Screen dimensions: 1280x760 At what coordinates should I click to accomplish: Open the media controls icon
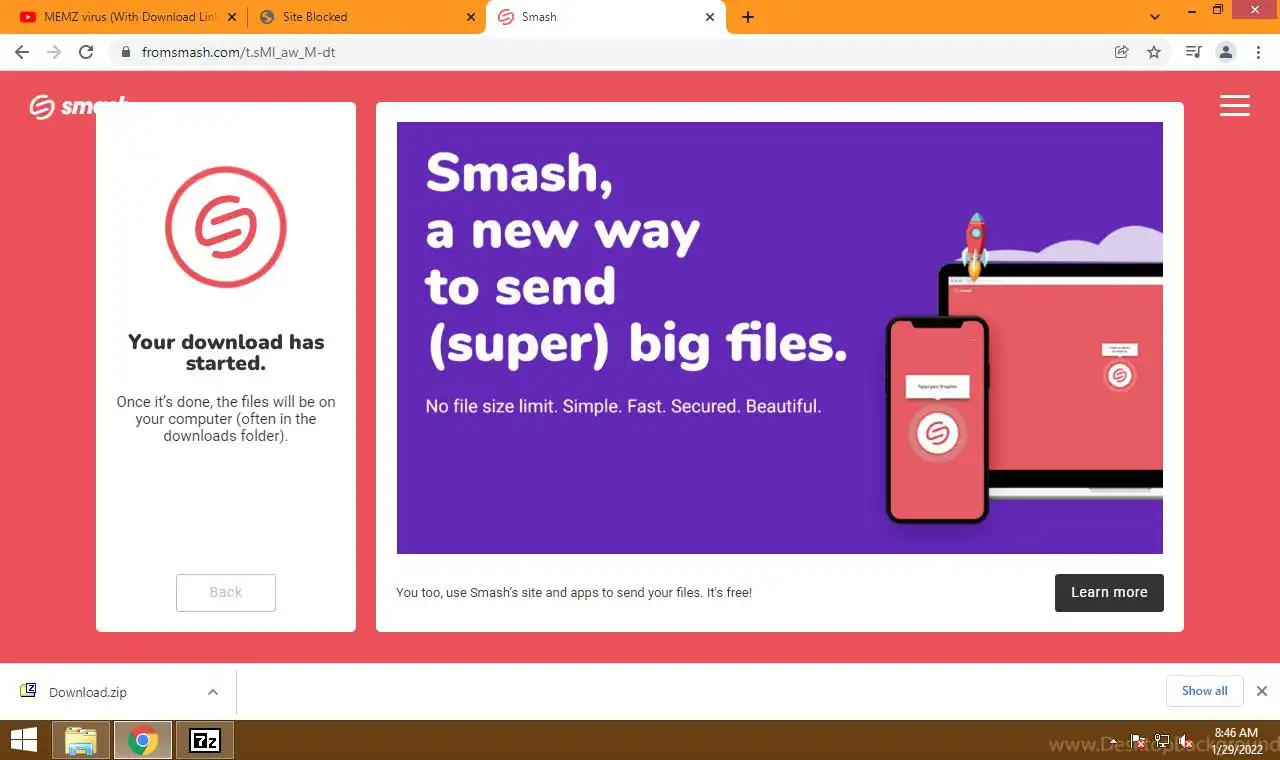(x=1193, y=52)
